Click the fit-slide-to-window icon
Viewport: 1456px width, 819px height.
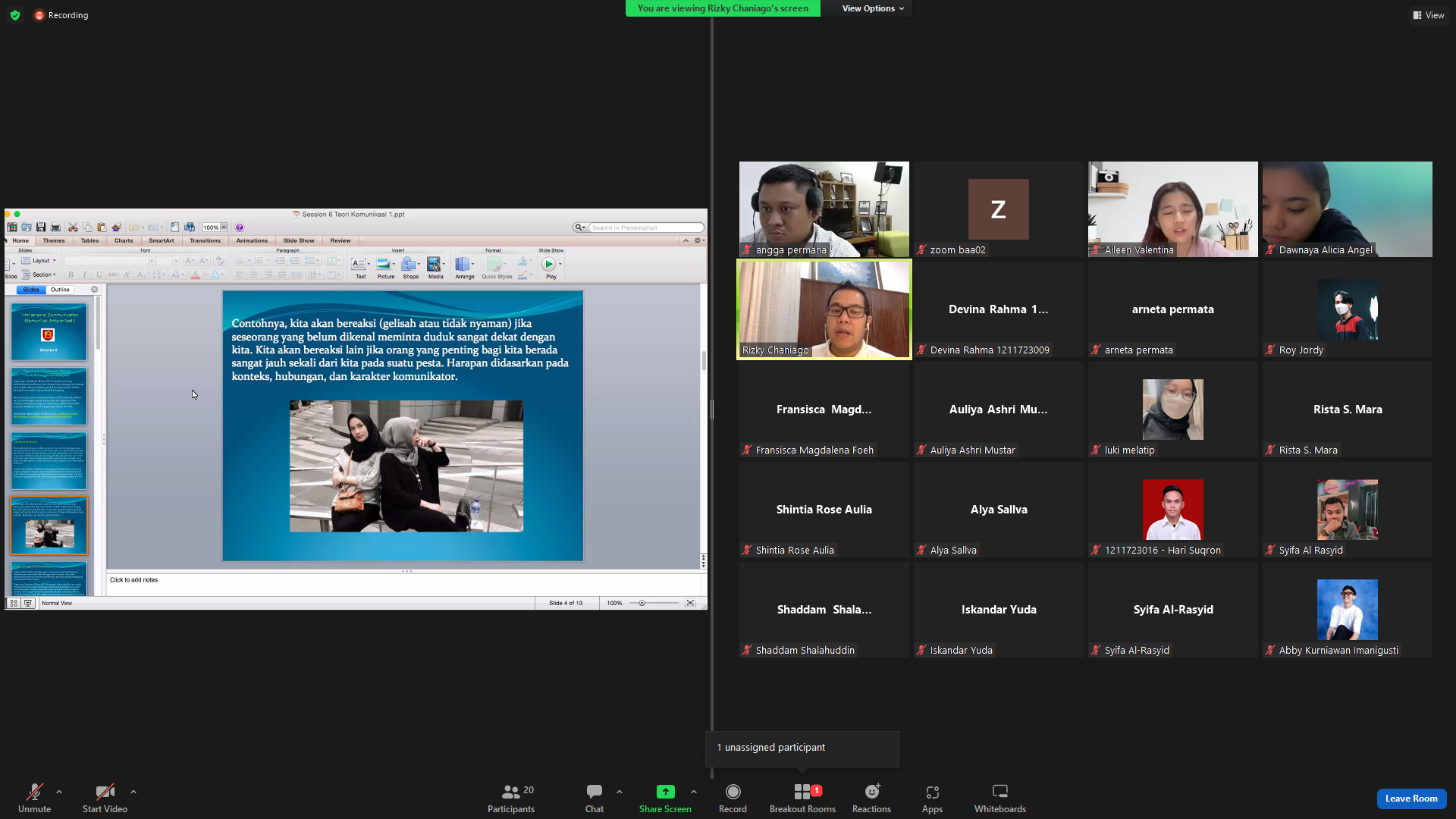tap(690, 604)
